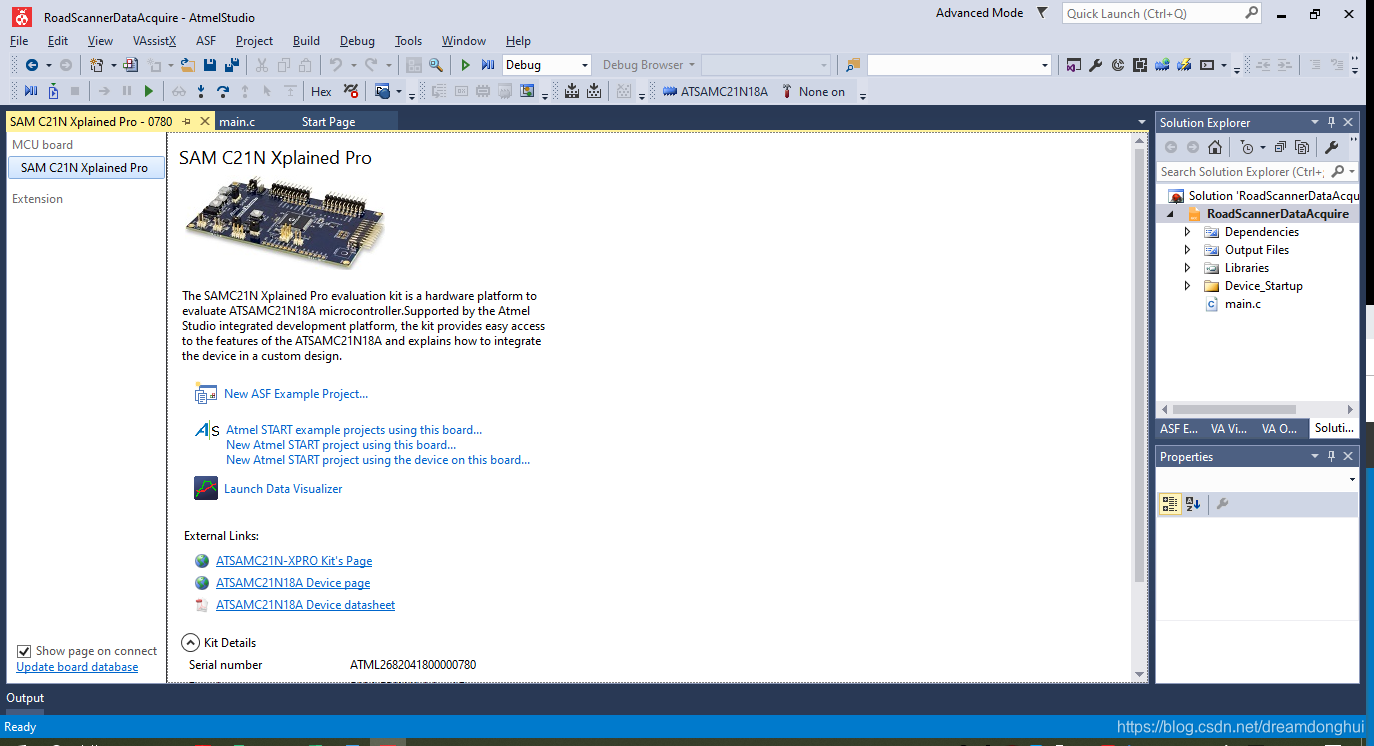Expand the Device_Startup folder node
Image resolution: width=1374 pixels, height=746 pixels.
click(1188, 286)
